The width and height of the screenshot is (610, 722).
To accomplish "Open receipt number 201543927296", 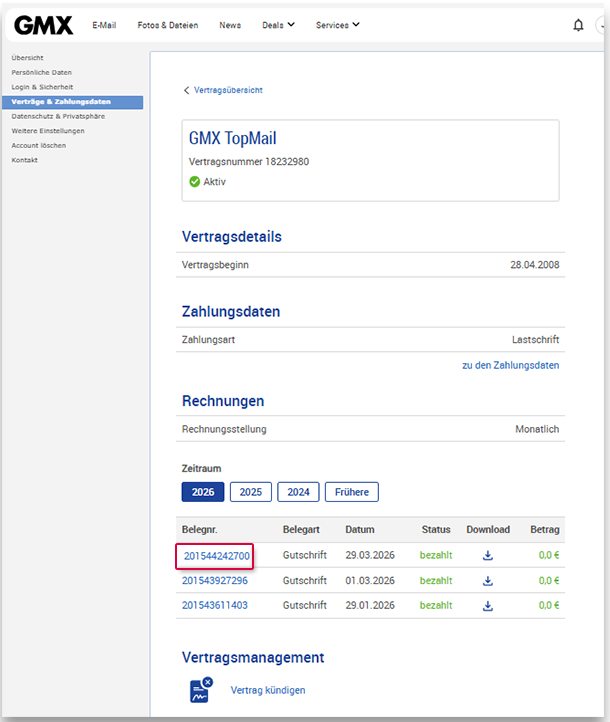I will (215, 581).
